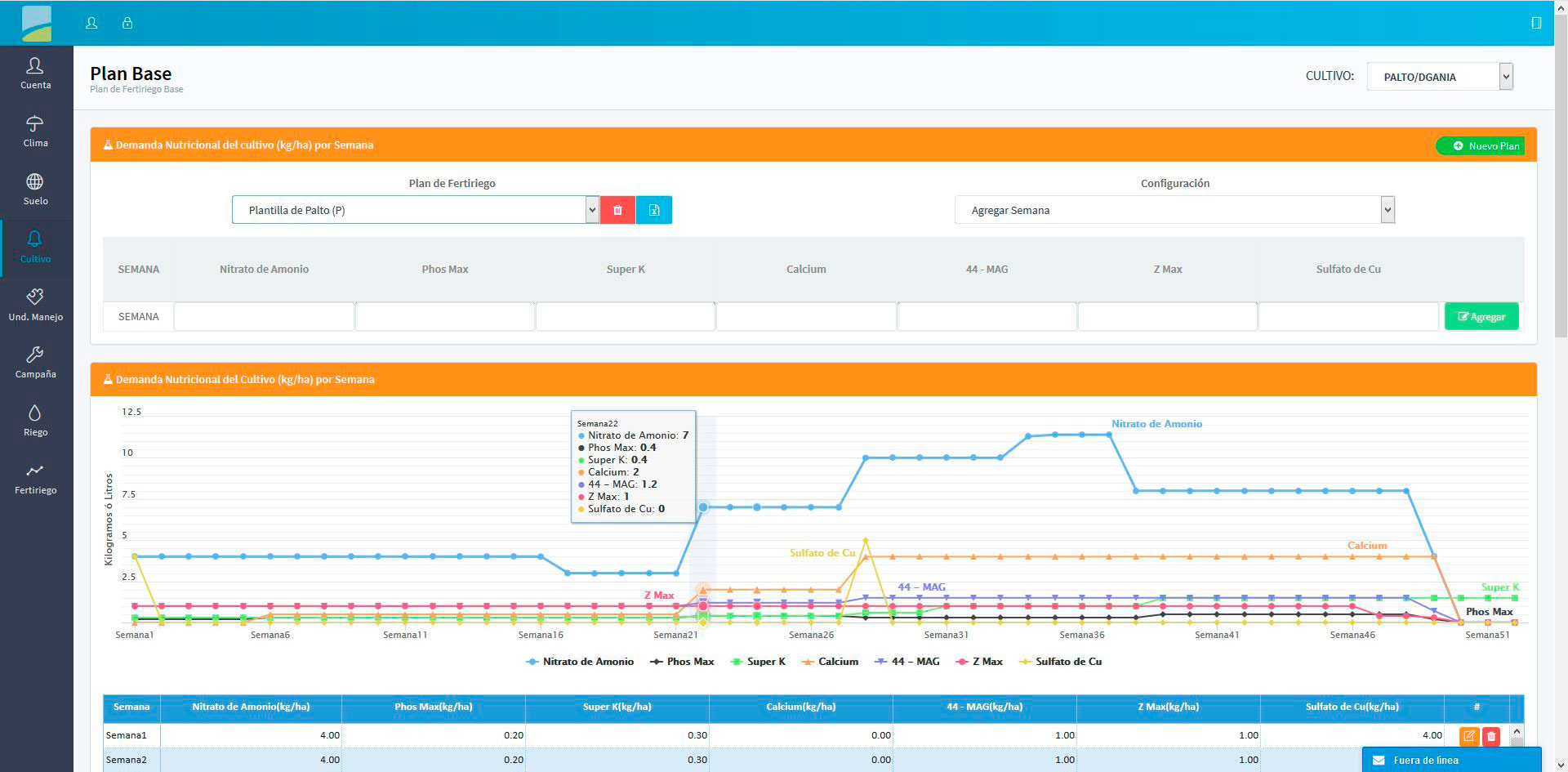This screenshot has height=772, width=1568.
Task: Edit the Semana1 row with pencil icon
Action: point(1469,736)
